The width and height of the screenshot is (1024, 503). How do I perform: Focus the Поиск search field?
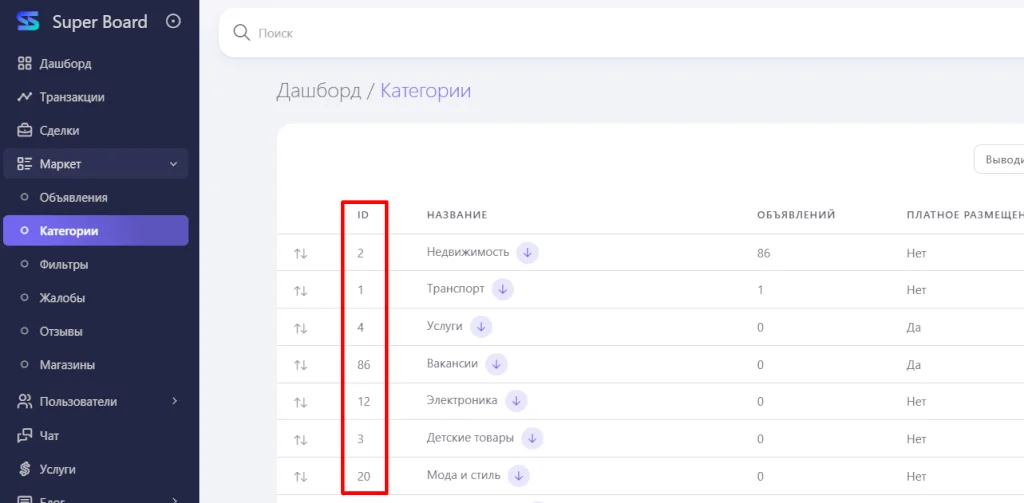[600, 33]
